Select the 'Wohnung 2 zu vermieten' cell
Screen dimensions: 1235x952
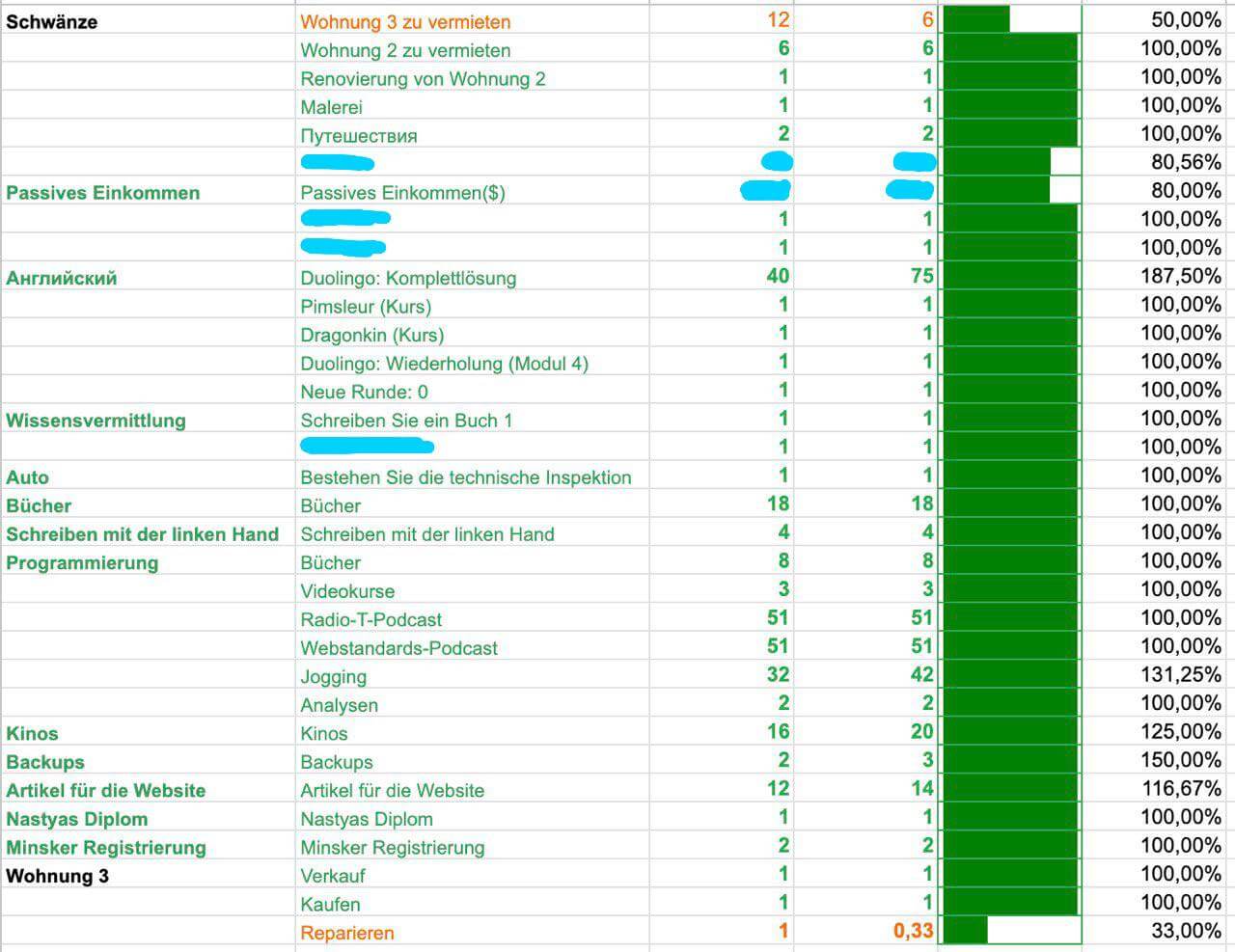(x=472, y=49)
